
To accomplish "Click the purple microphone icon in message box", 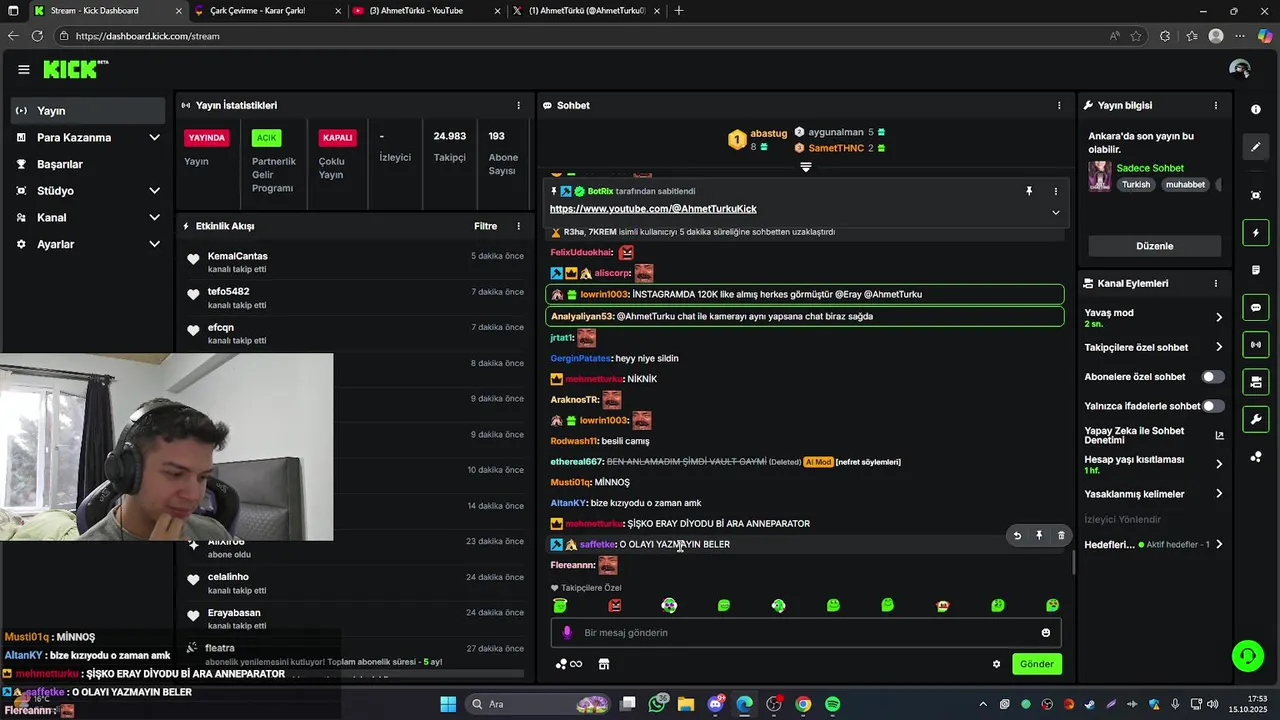I will (x=567, y=632).
